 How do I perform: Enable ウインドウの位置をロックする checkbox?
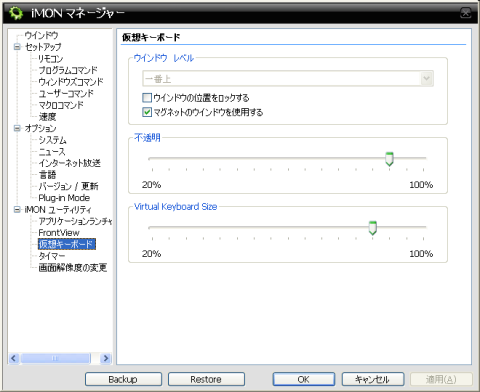(x=147, y=98)
